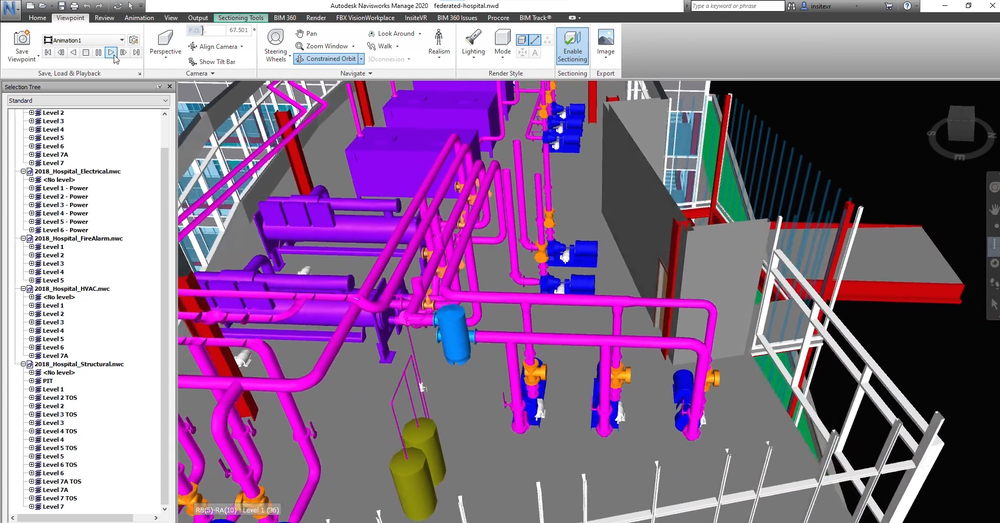This screenshot has width=1000, height=523.
Task: Expand the Navigate panel dropdown
Action: (x=356, y=73)
